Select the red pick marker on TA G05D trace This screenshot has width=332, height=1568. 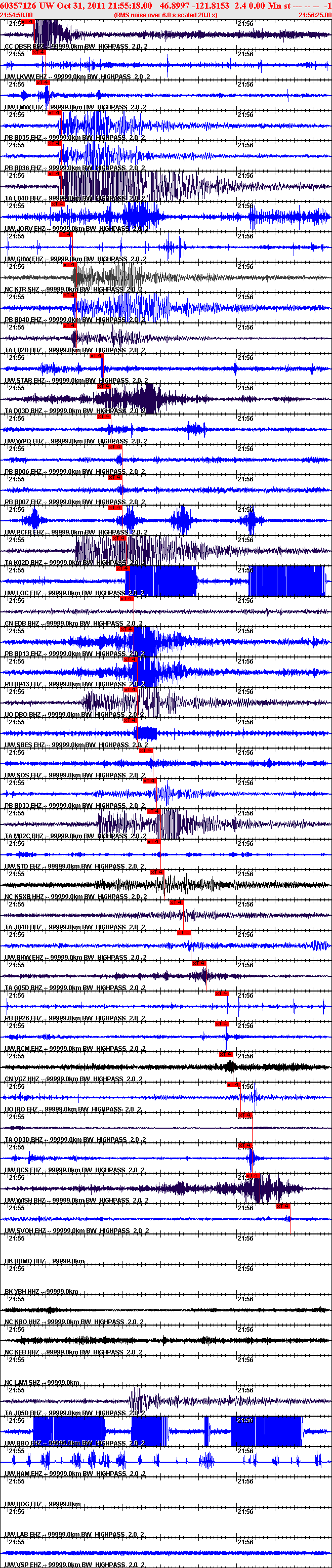199,964
